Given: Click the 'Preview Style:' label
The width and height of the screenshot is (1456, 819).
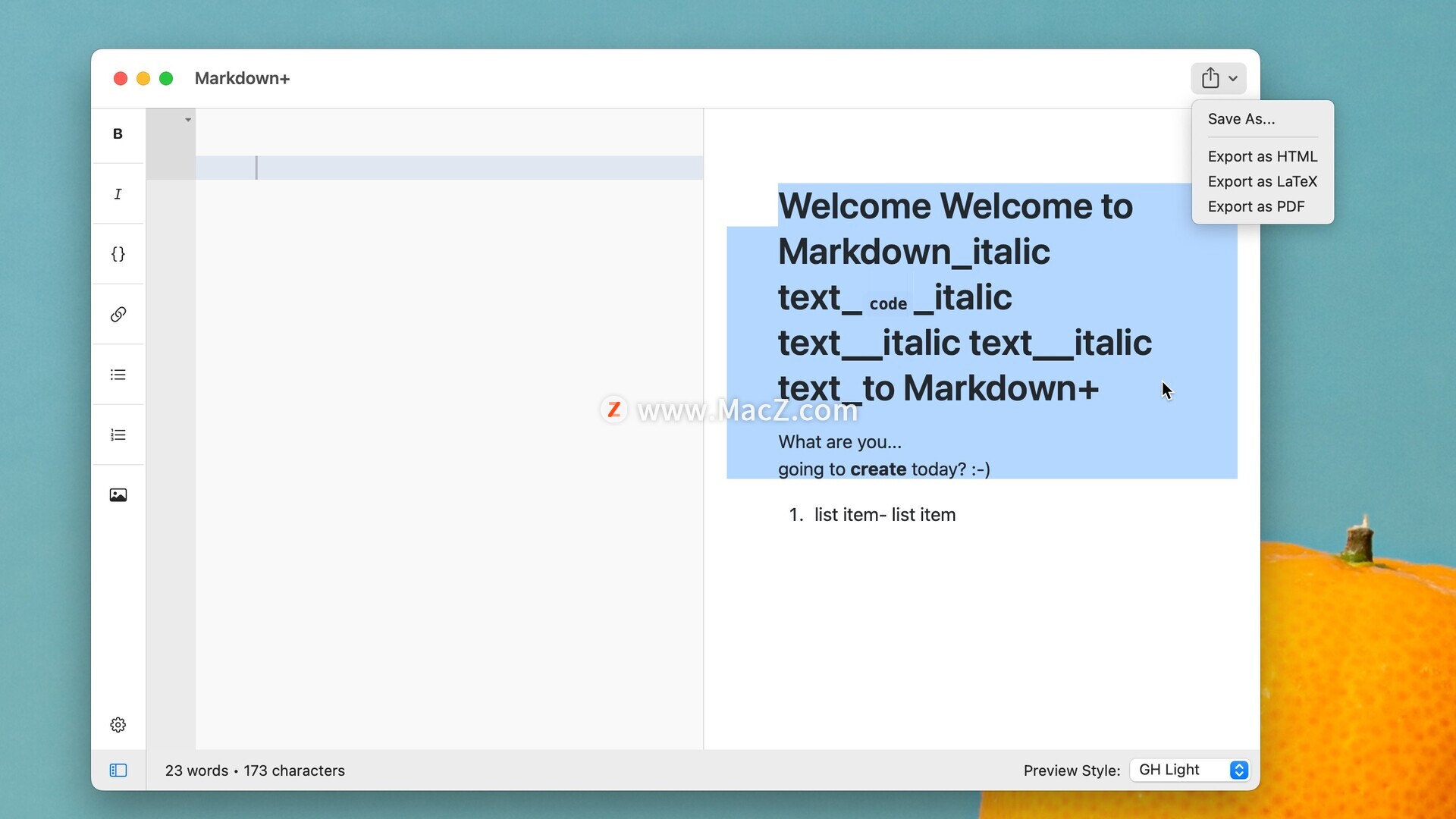Looking at the screenshot, I should pyautogui.click(x=1072, y=770).
